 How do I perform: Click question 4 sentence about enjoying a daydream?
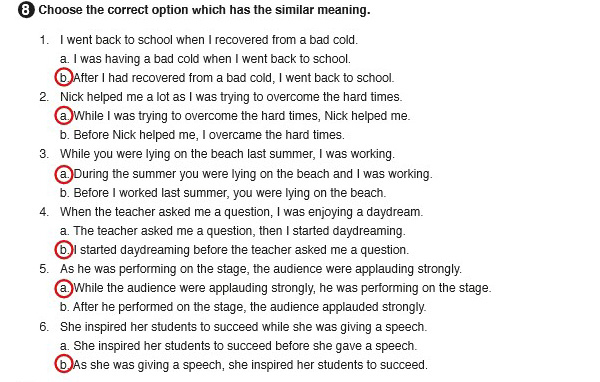point(241,212)
